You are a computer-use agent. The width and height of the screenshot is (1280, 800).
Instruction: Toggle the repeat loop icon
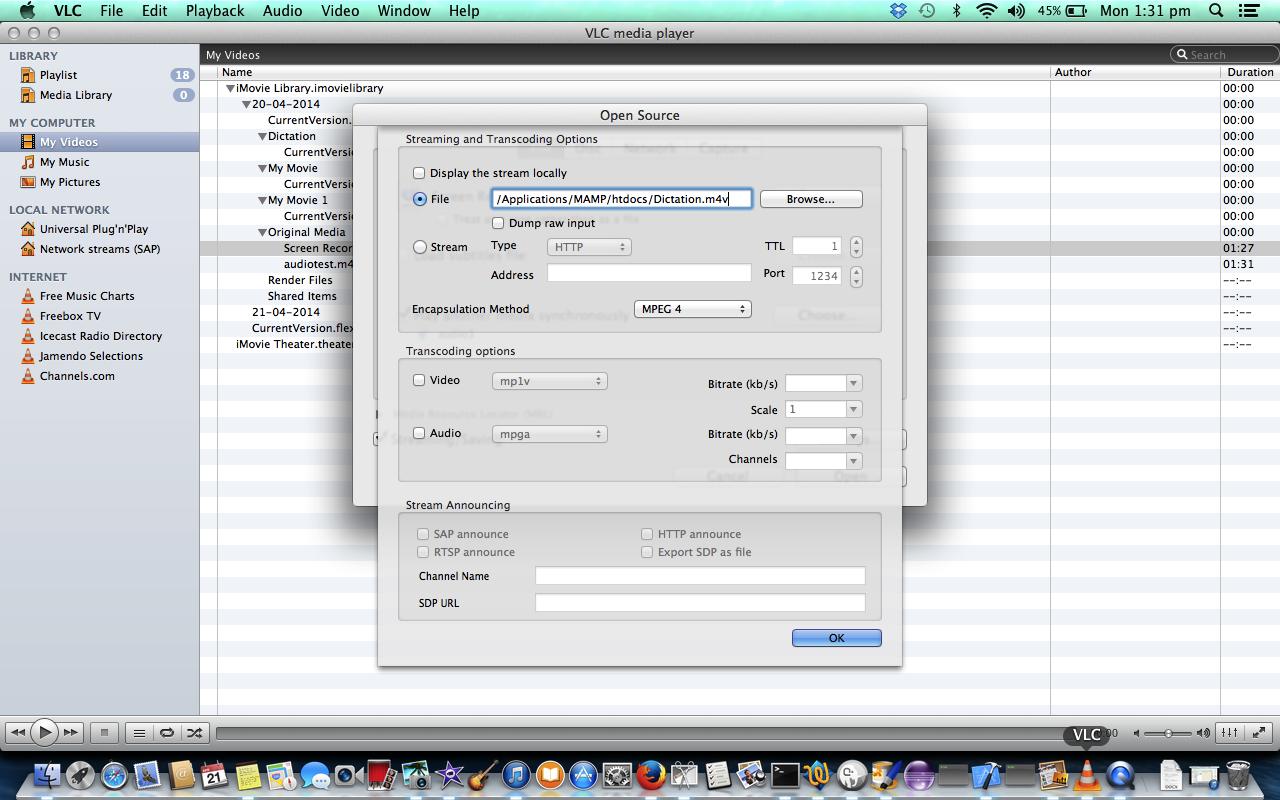point(167,732)
